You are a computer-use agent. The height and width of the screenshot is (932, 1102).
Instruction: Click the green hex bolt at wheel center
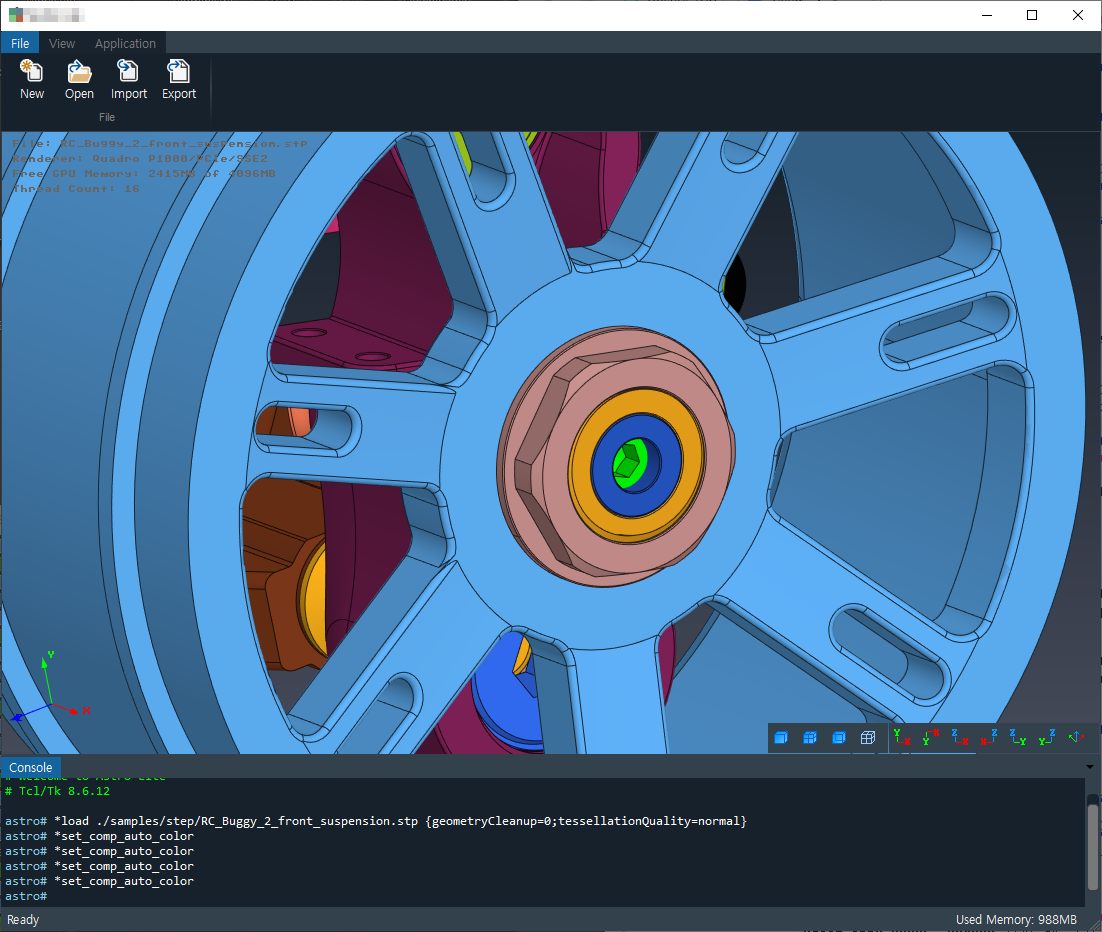click(628, 463)
